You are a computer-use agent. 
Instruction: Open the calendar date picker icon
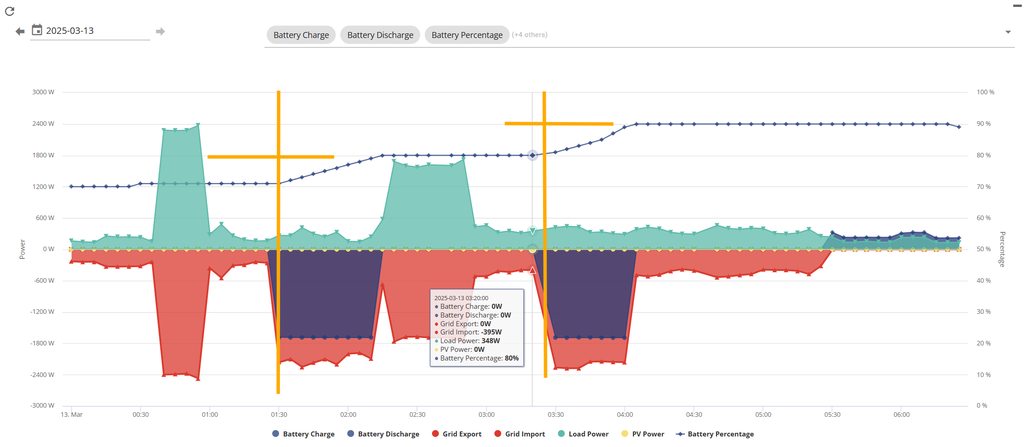[x=37, y=31]
